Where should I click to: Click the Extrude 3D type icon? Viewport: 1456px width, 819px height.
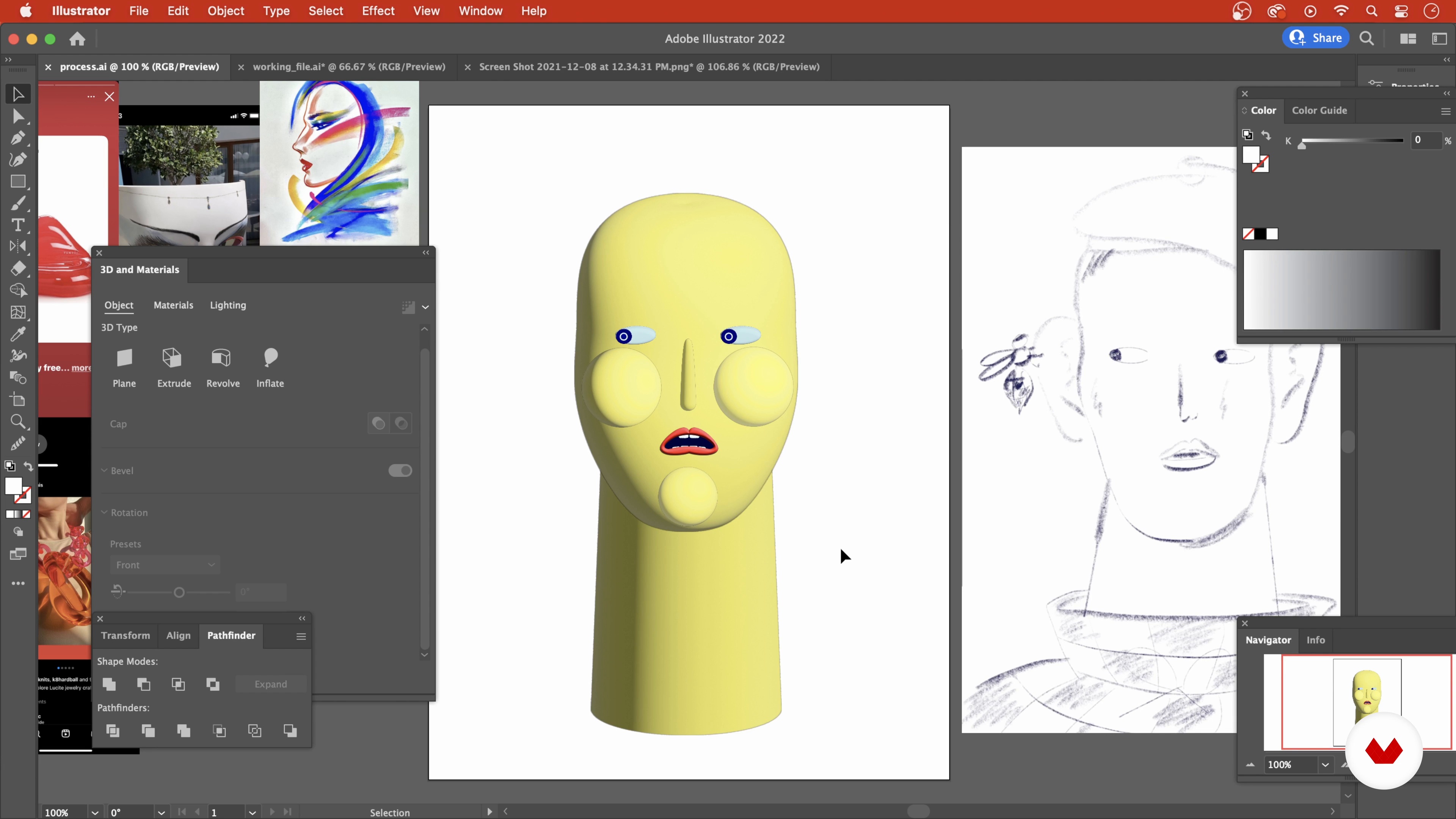point(173,358)
